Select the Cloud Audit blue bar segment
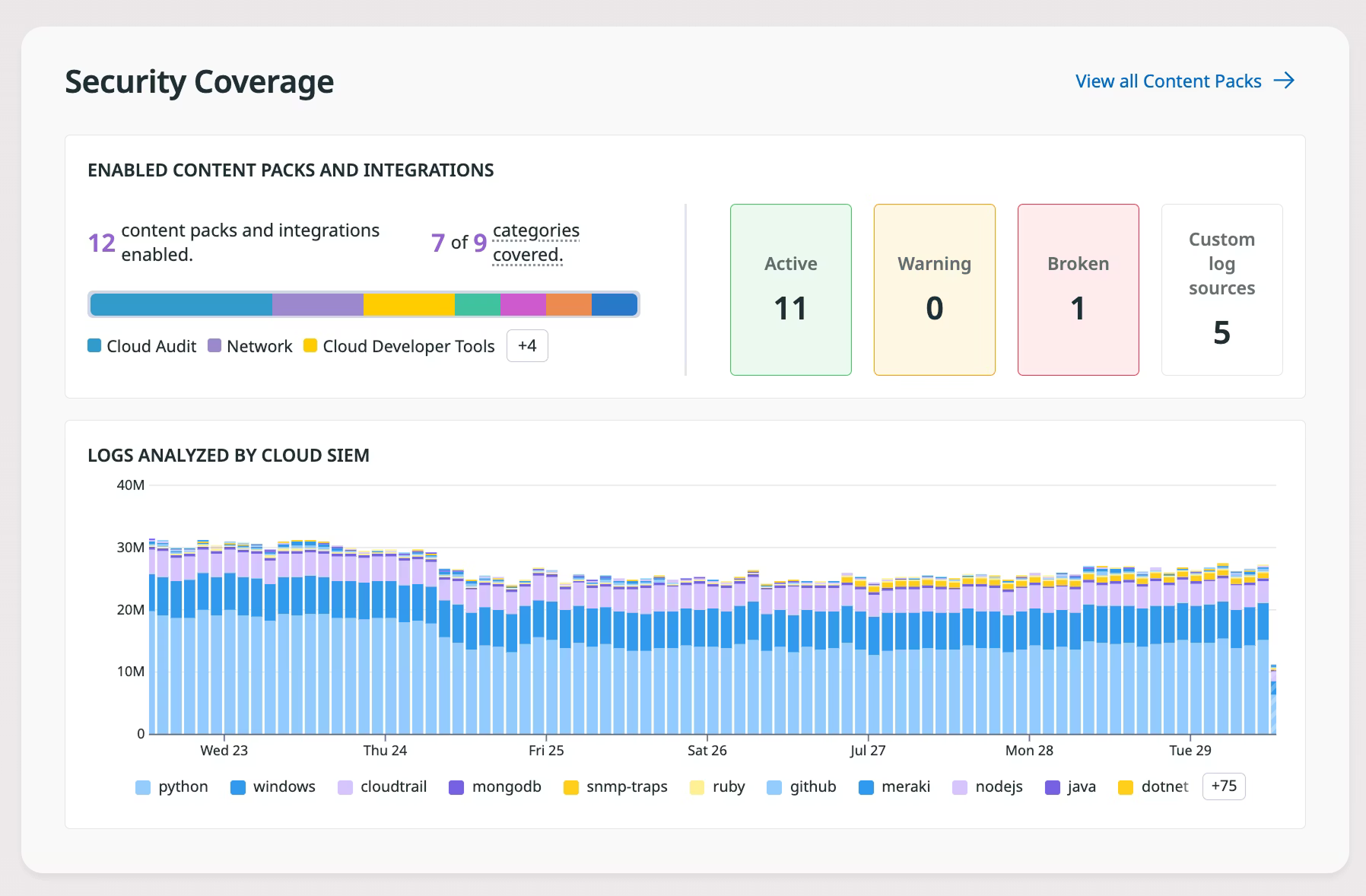Image resolution: width=1366 pixels, height=896 pixels. 181,304
